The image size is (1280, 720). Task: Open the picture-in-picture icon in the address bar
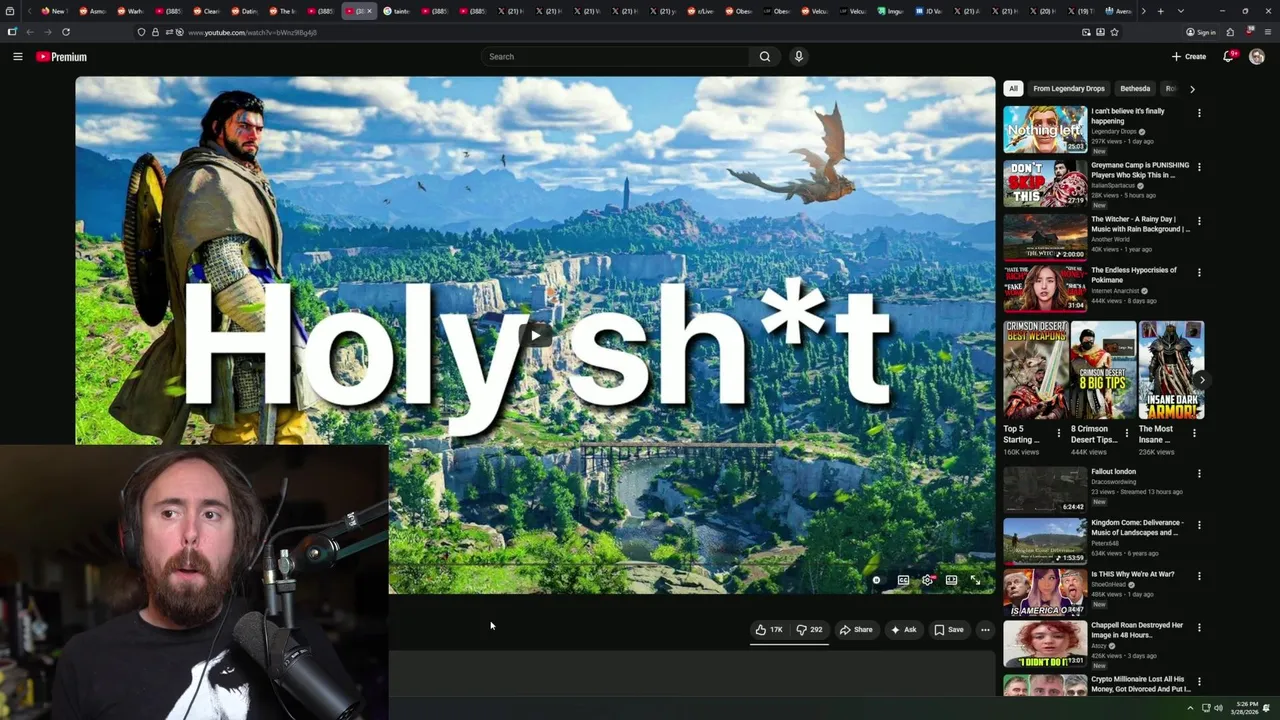1086,32
